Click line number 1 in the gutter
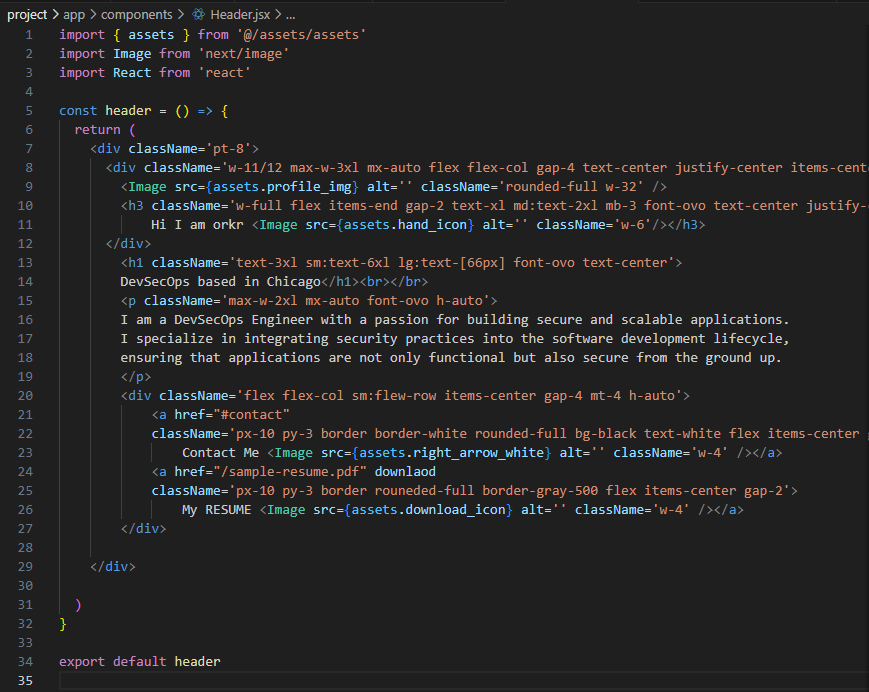This screenshot has width=869, height=692. [x=29, y=35]
